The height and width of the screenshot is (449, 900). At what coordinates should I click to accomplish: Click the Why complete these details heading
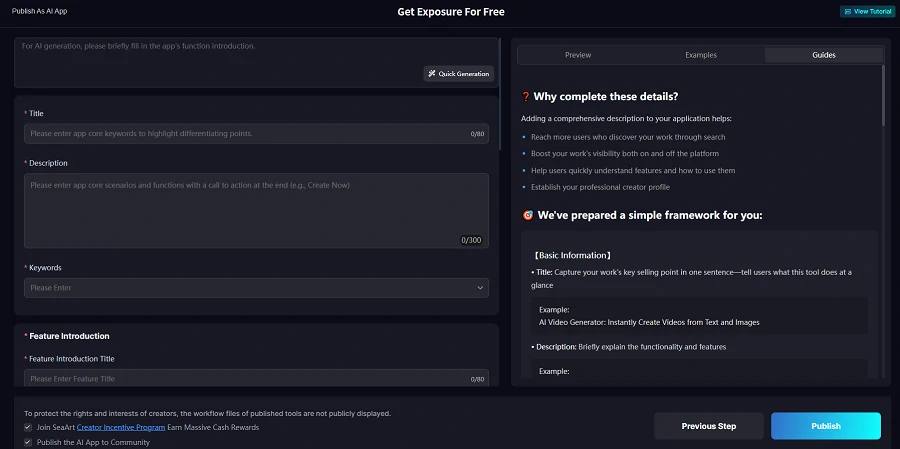606,96
